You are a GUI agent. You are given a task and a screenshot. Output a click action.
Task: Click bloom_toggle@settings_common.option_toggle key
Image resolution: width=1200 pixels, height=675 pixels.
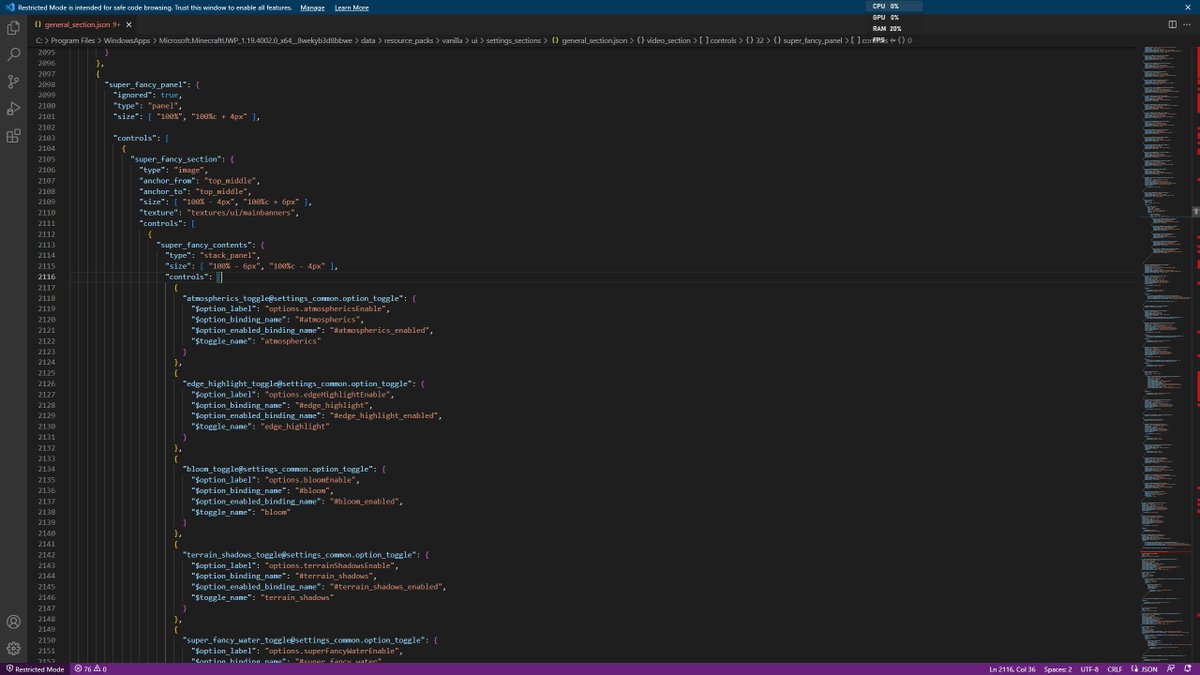point(277,467)
